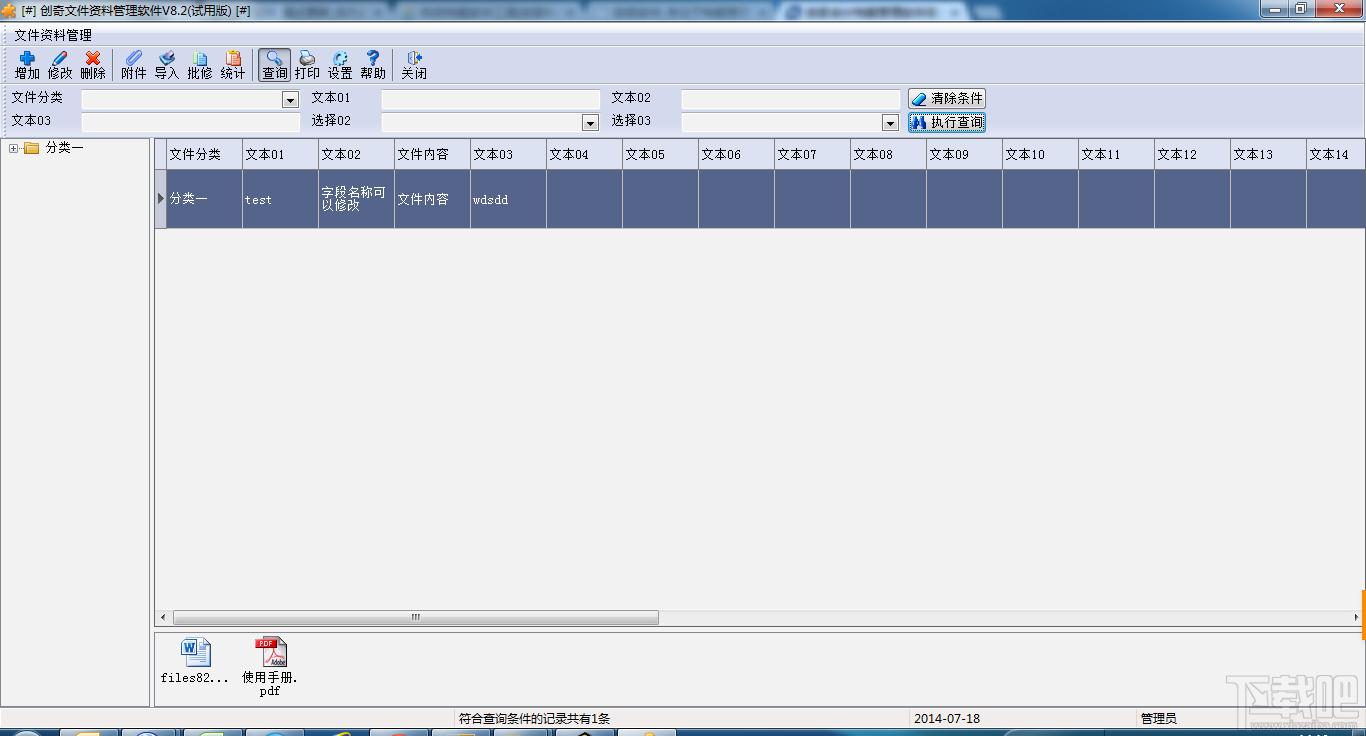This screenshot has width=1366, height=736.
Task: Click the 关闭 (Close) toolbar icon
Action: (414, 65)
